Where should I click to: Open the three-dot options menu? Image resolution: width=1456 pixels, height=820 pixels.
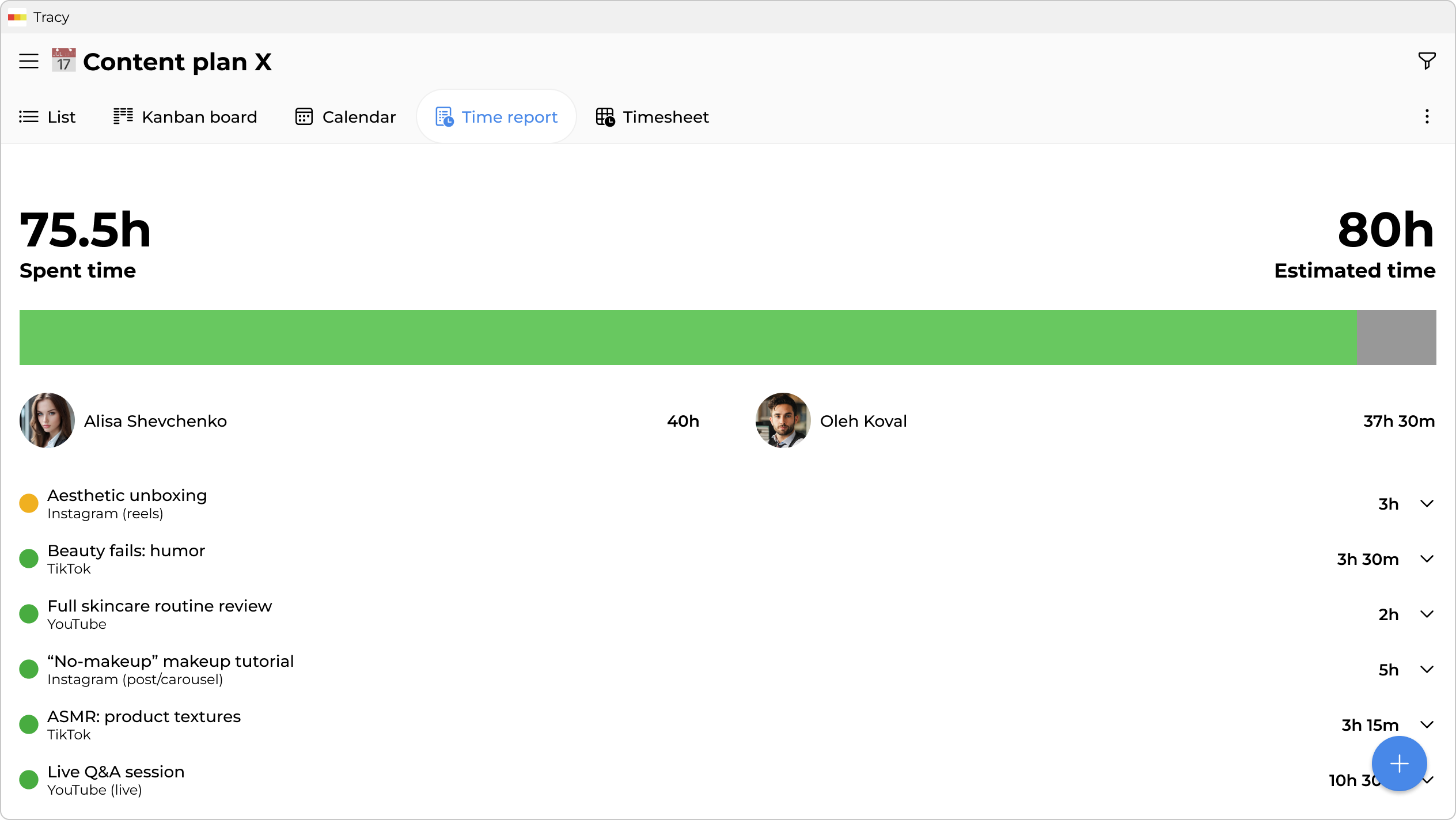tap(1427, 116)
